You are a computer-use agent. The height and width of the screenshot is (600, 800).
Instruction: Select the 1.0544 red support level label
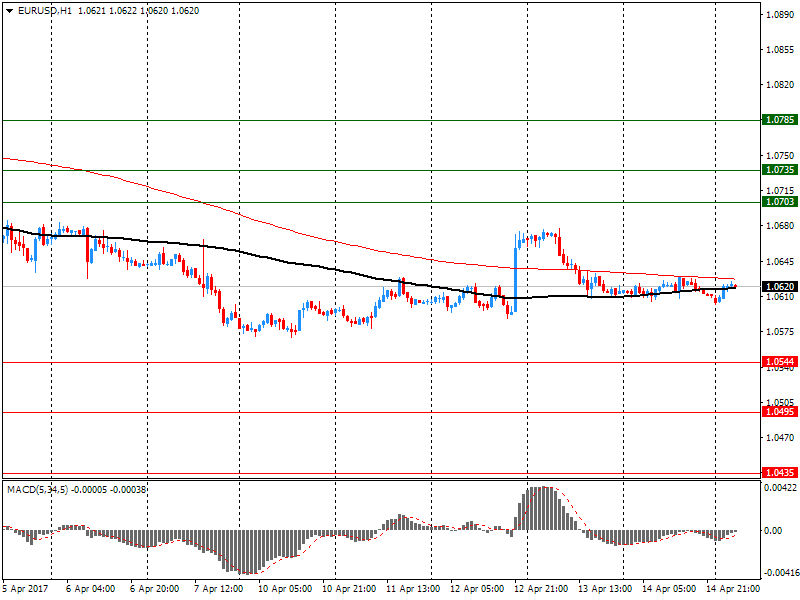(x=780, y=362)
